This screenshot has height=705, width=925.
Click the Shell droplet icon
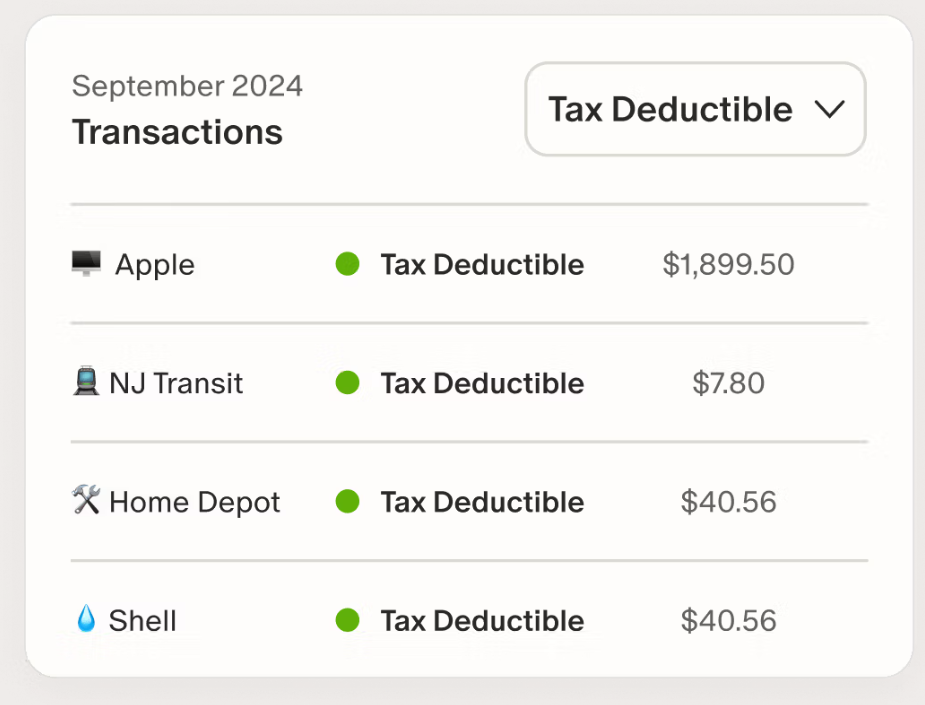pos(85,620)
